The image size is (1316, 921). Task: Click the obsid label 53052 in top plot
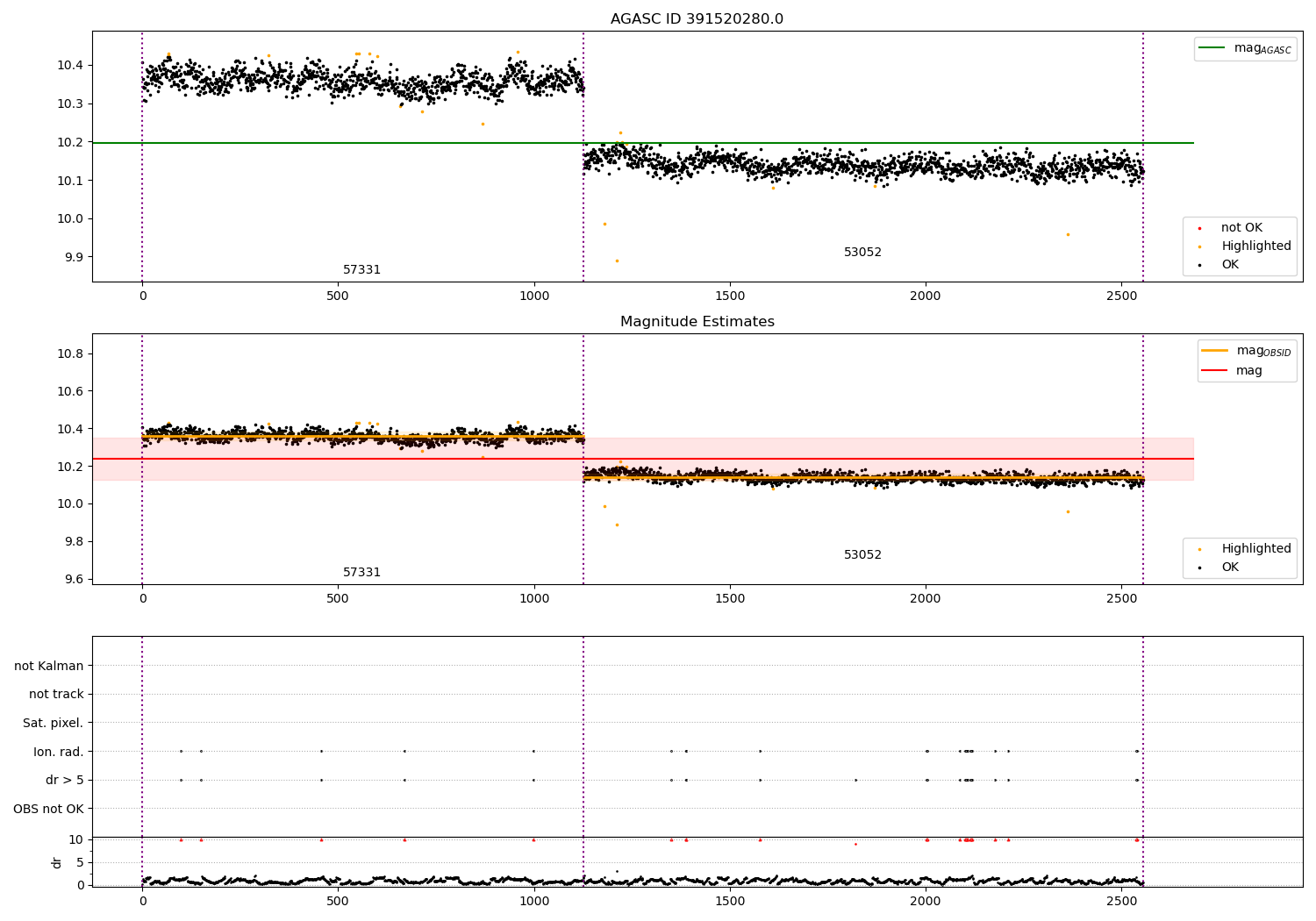[862, 253]
